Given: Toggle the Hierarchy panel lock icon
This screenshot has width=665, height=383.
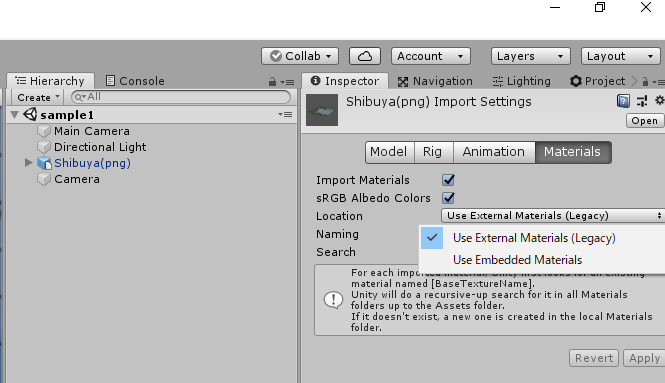Looking at the screenshot, I should tap(272, 81).
